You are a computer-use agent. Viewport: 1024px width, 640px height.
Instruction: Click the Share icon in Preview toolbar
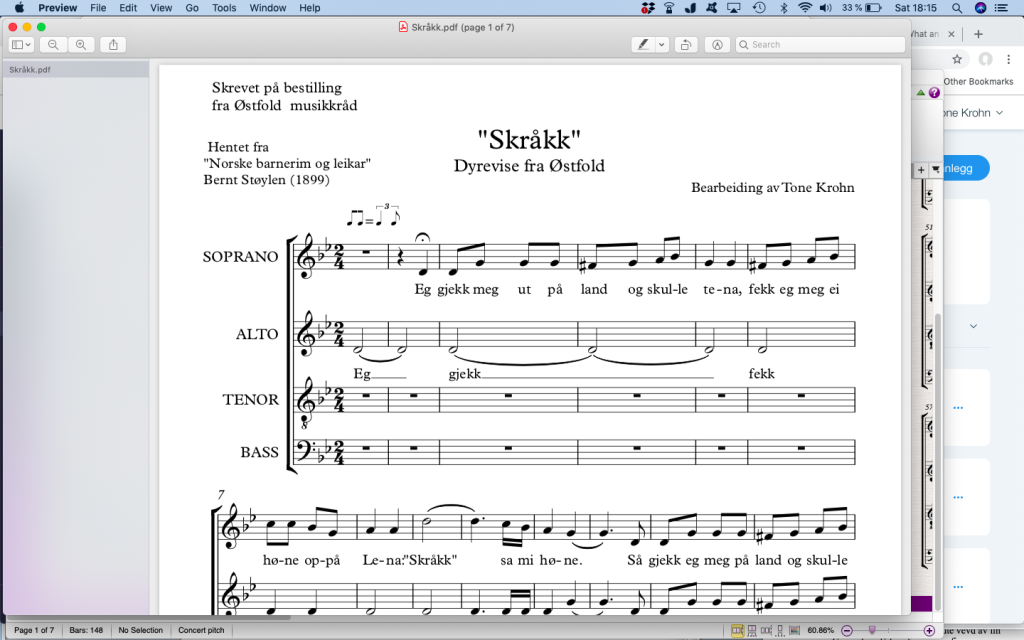point(114,45)
